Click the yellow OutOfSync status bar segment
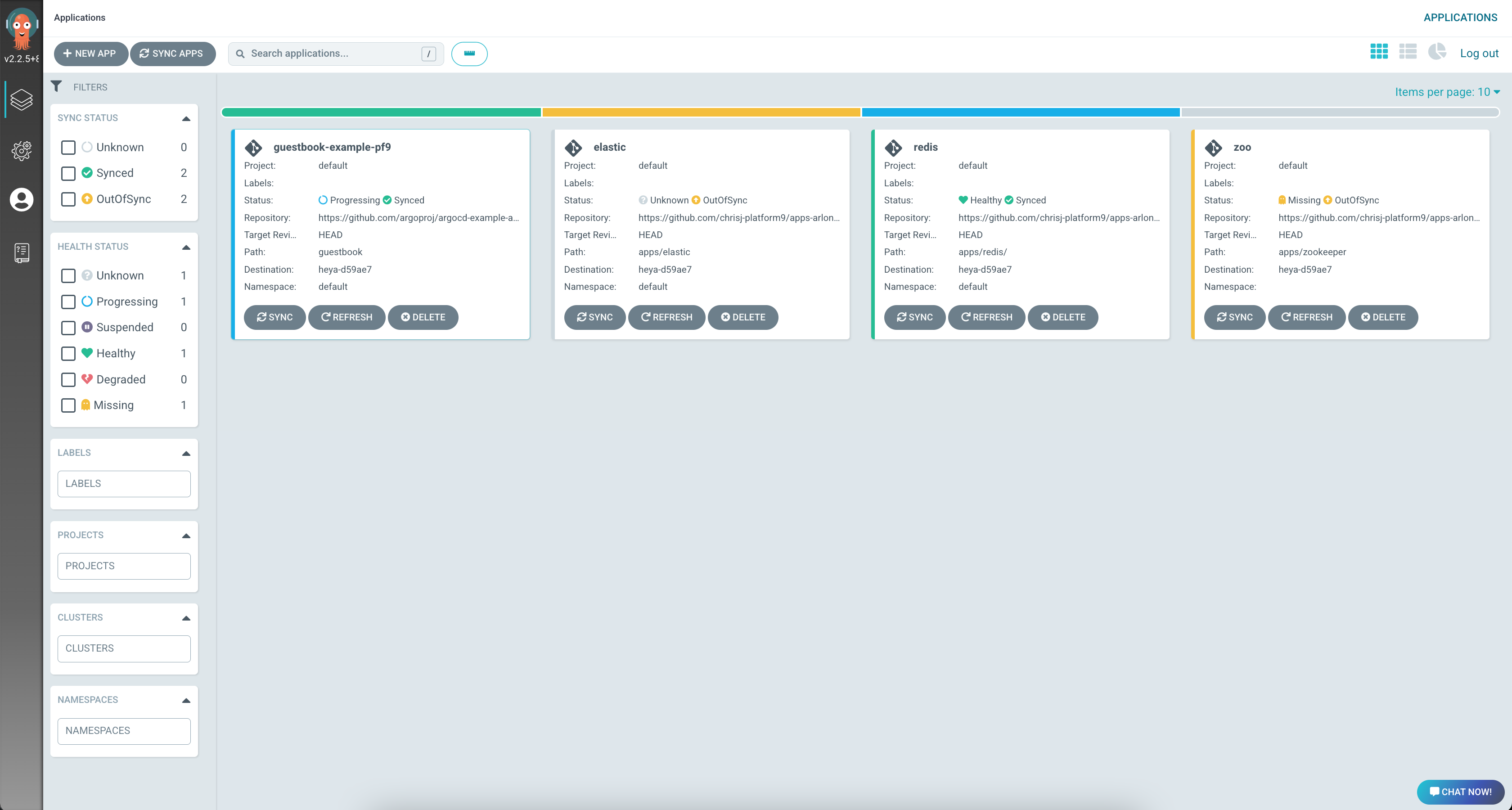This screenshot has width=1512, height=810. coord(701,112)
